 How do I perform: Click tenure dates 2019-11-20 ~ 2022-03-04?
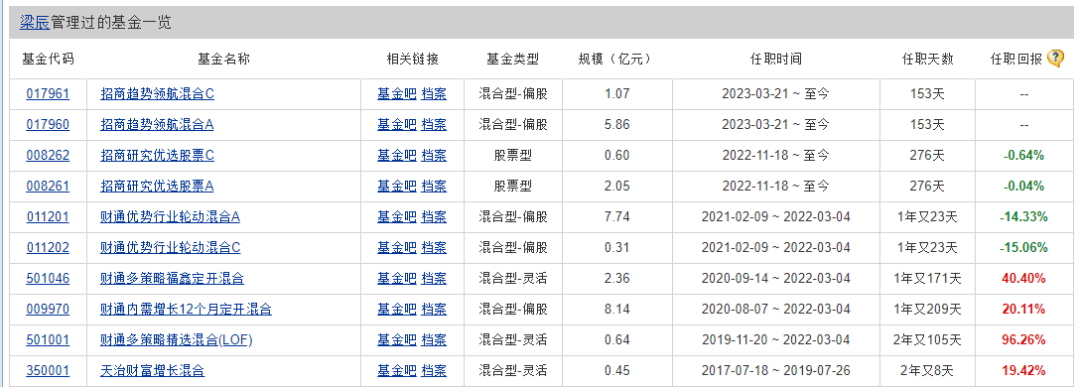pos(776,340)
